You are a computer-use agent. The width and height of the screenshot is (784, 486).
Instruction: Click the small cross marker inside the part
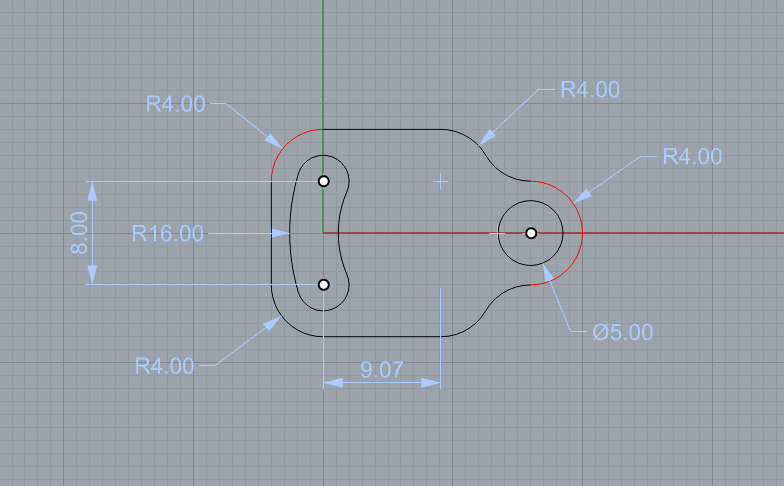coord(440,181)
